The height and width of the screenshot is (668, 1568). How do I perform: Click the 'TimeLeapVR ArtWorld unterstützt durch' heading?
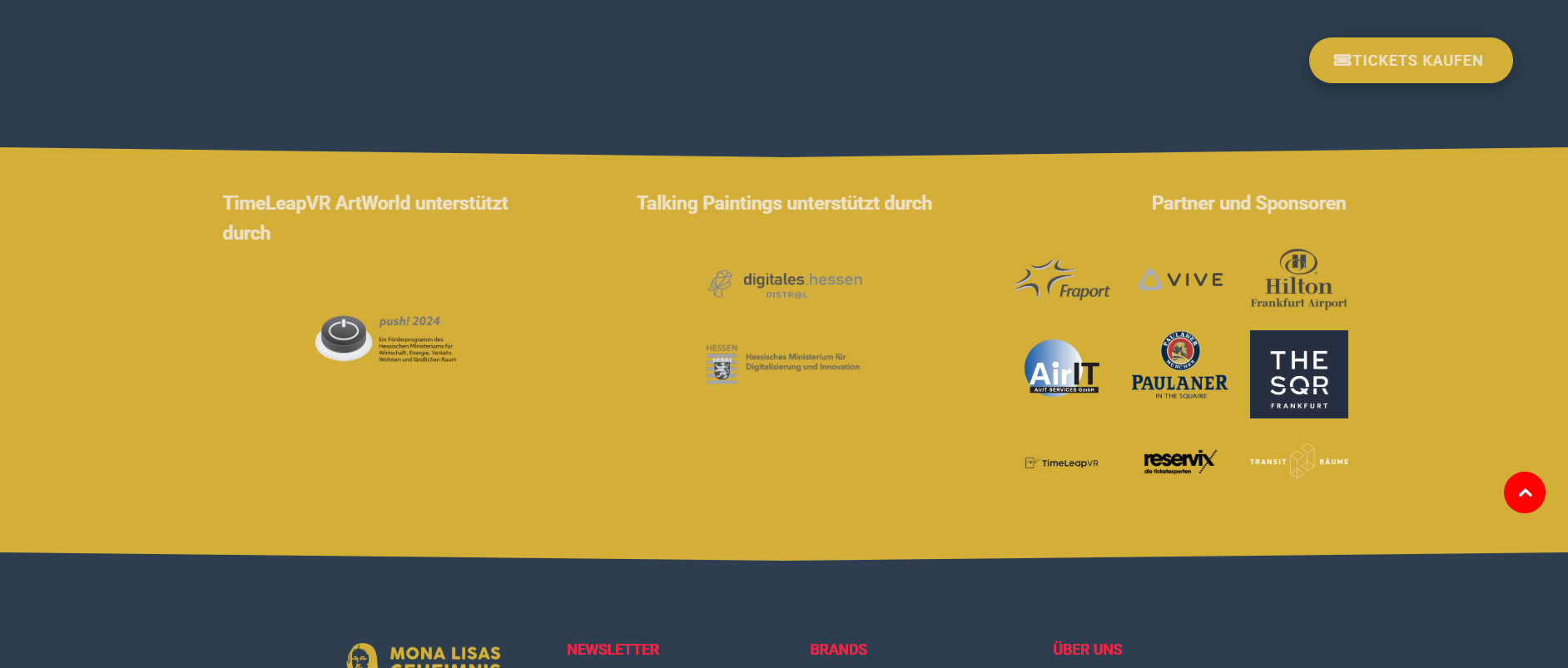tap(365, 218)
